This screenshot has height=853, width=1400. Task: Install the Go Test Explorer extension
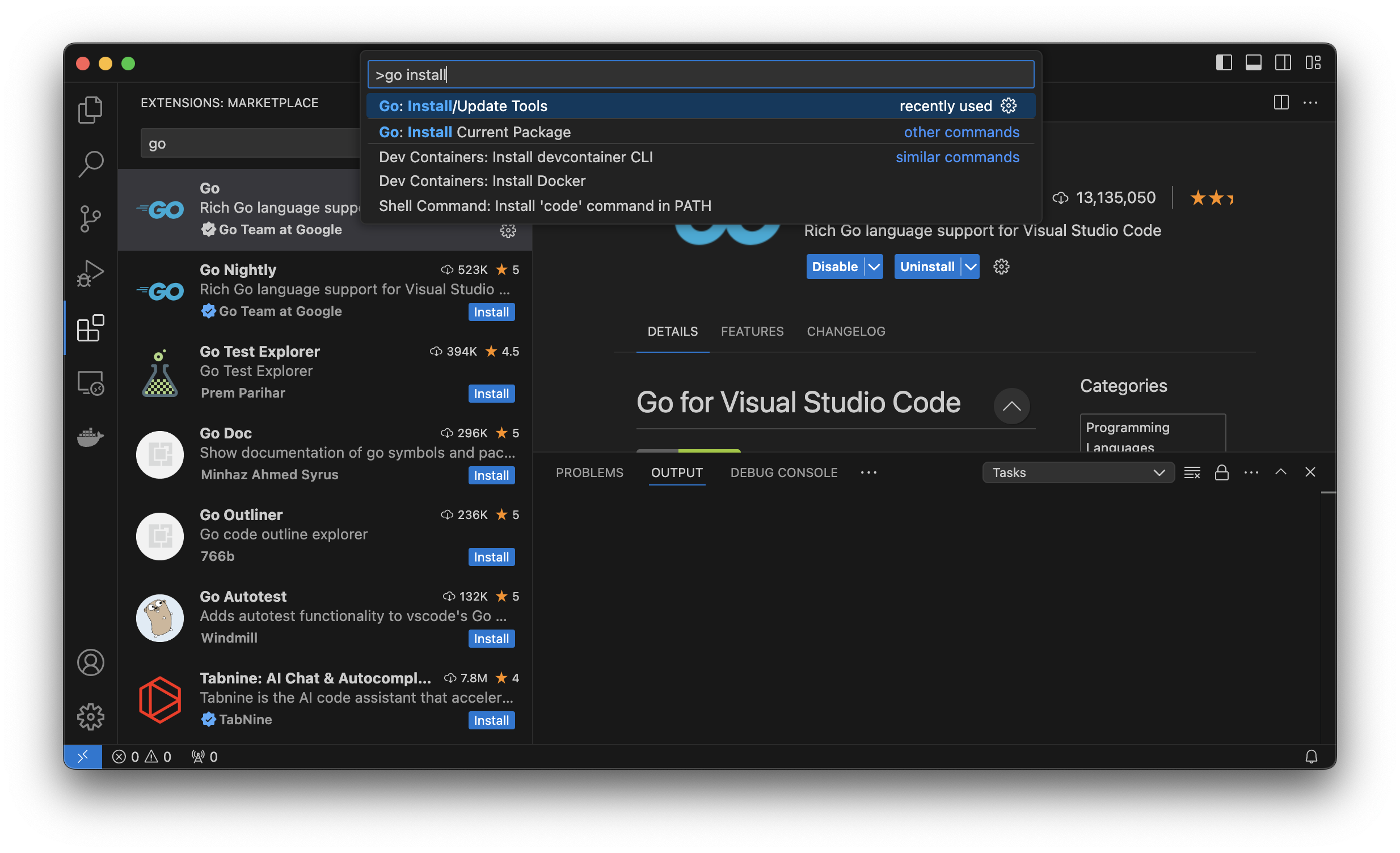pos(491,394)
